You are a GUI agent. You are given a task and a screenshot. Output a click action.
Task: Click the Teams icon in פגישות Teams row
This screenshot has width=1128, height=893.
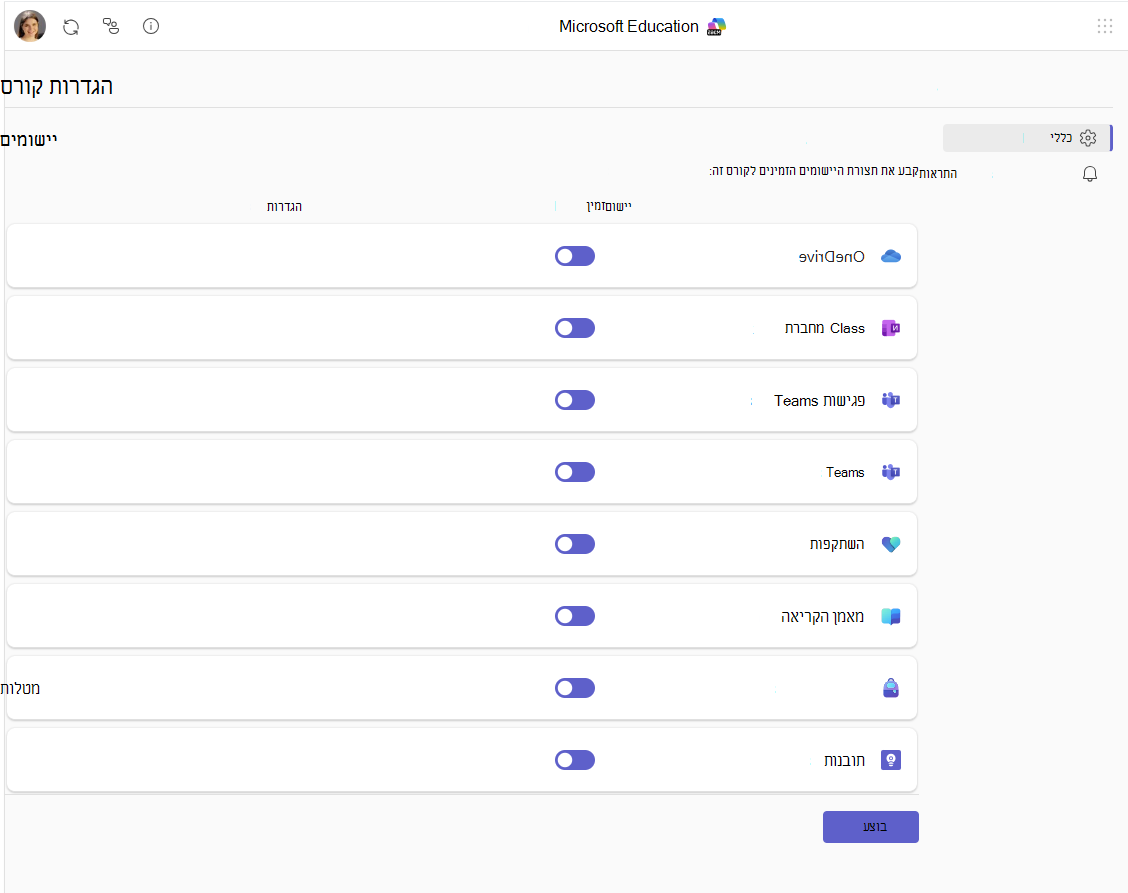pos(891,400)
